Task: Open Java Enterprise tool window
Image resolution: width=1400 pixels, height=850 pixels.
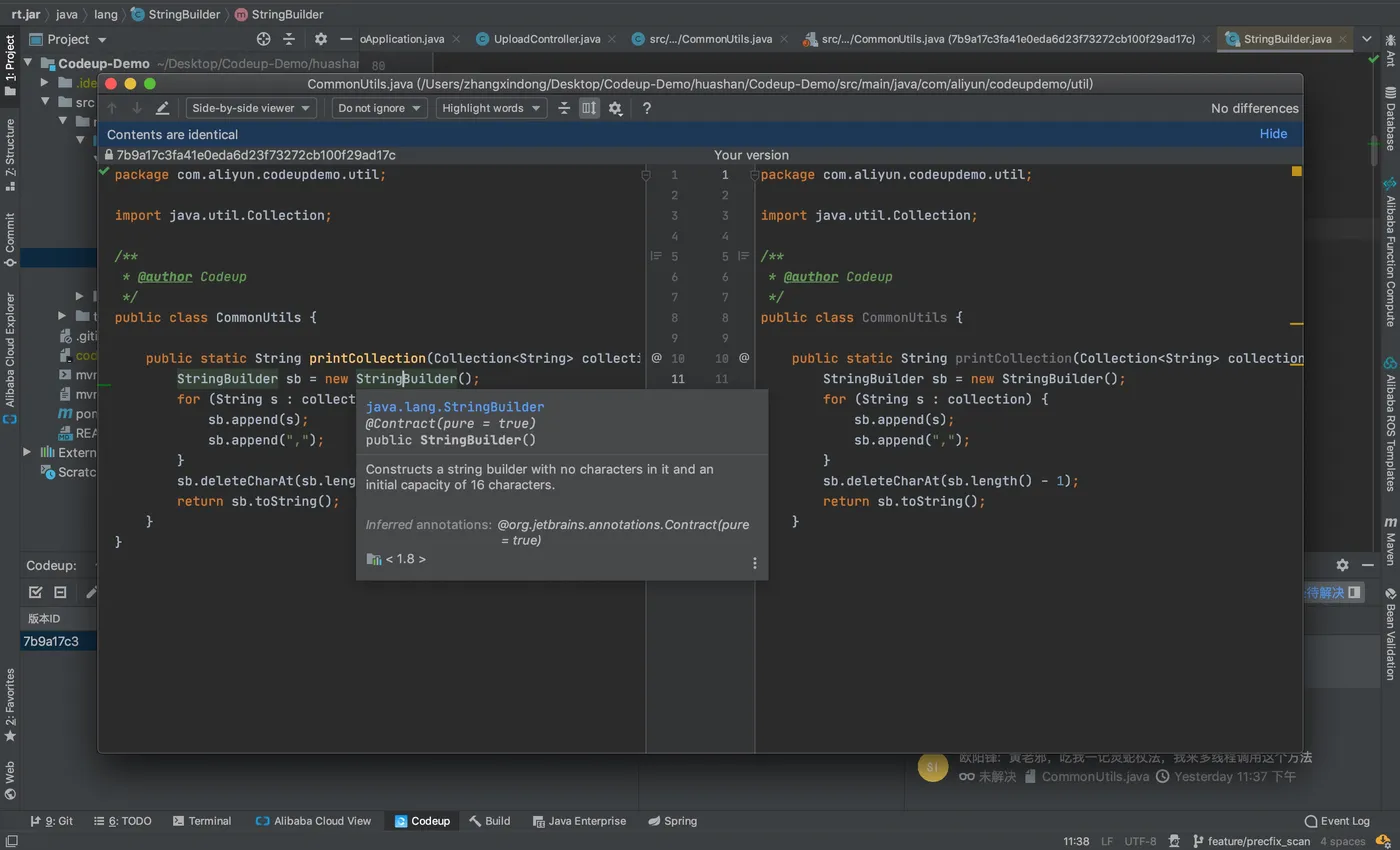Action: pos(579,821)
